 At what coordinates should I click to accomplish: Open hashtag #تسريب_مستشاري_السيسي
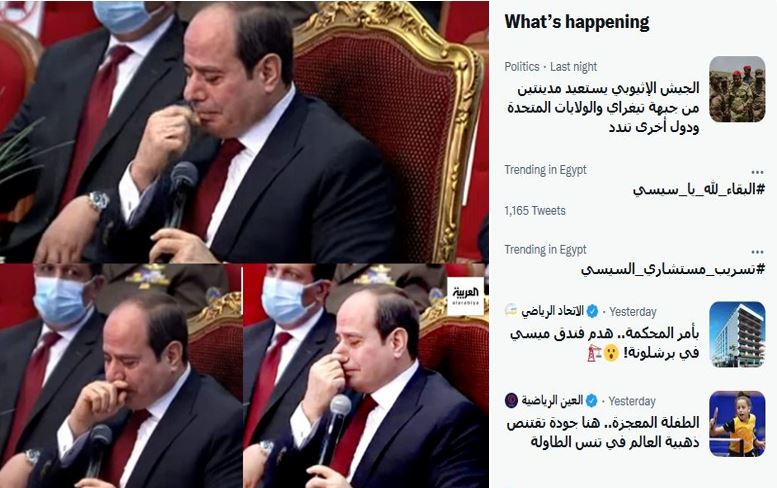click(672, 270)
